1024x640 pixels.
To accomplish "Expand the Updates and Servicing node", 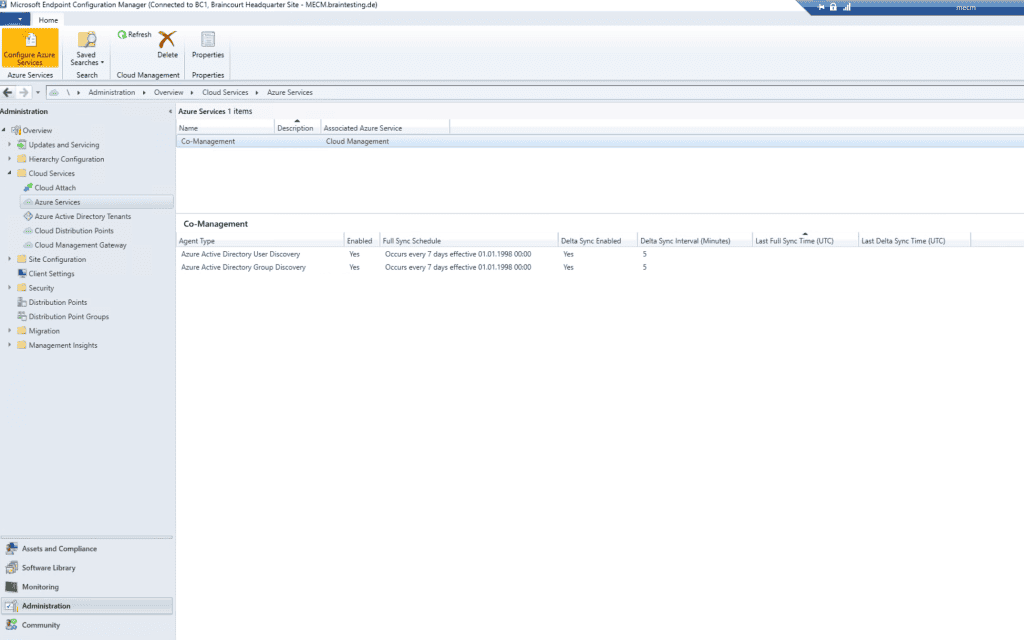I will (x=11, y=144).
